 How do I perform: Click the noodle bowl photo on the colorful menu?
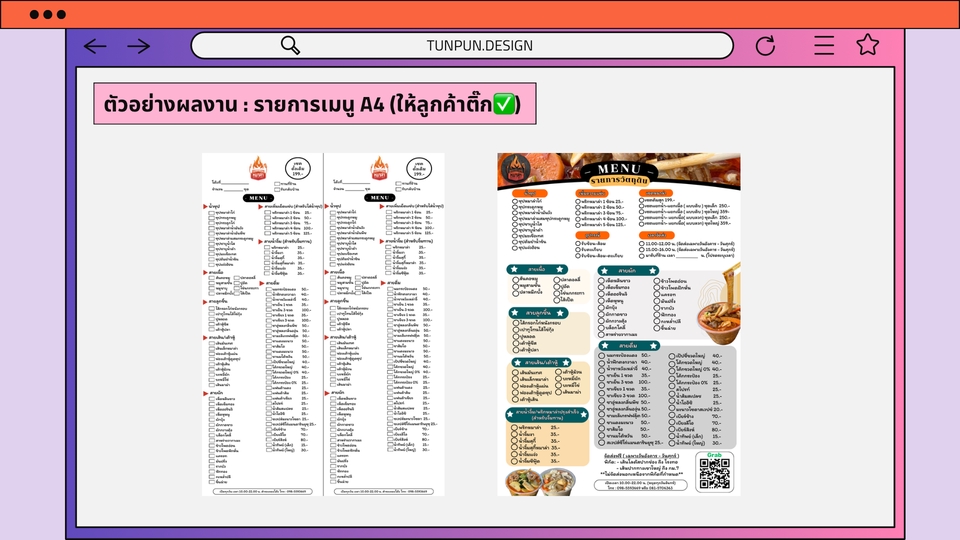coord(720,306)
